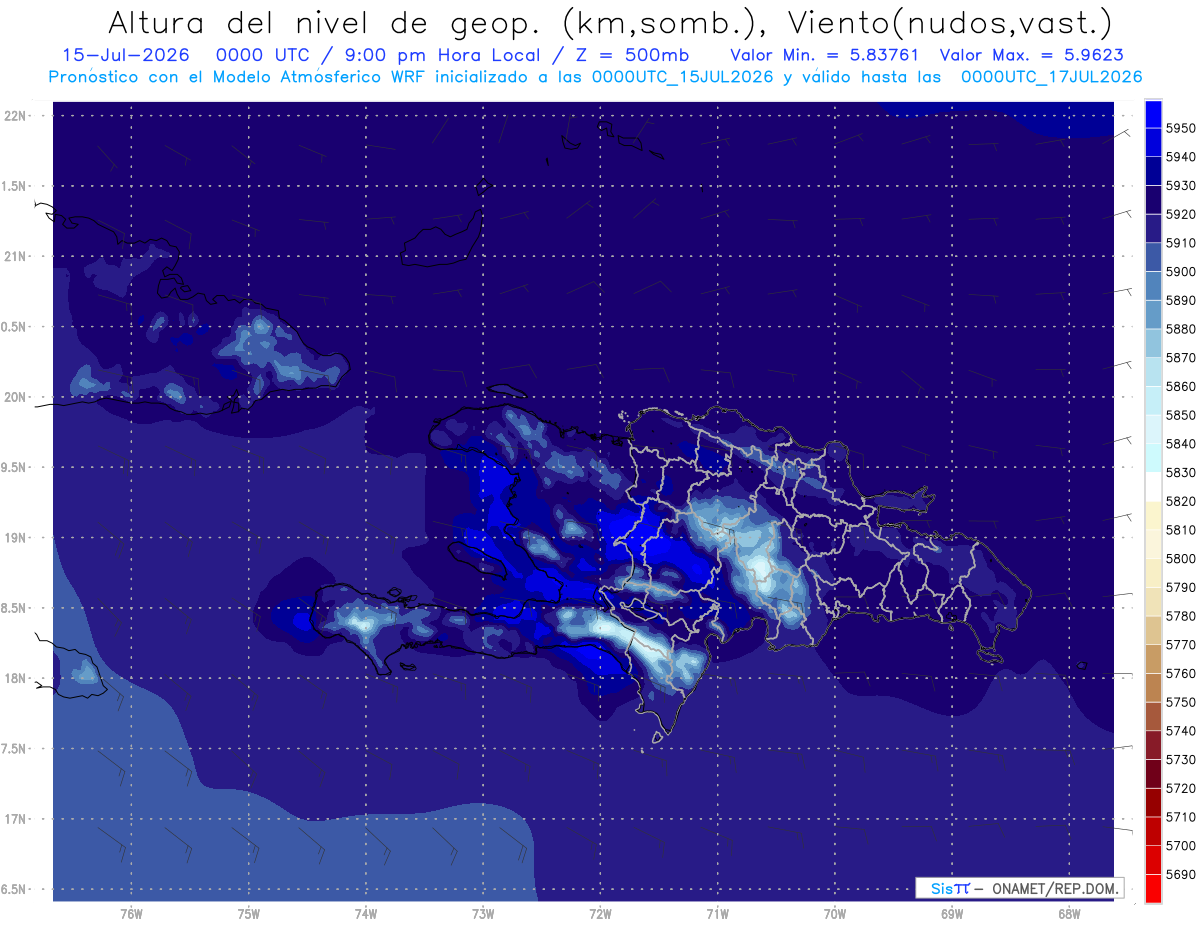Click the '5750' color bar value
Screen dimensions: 1200x927
pos(1181,702)
